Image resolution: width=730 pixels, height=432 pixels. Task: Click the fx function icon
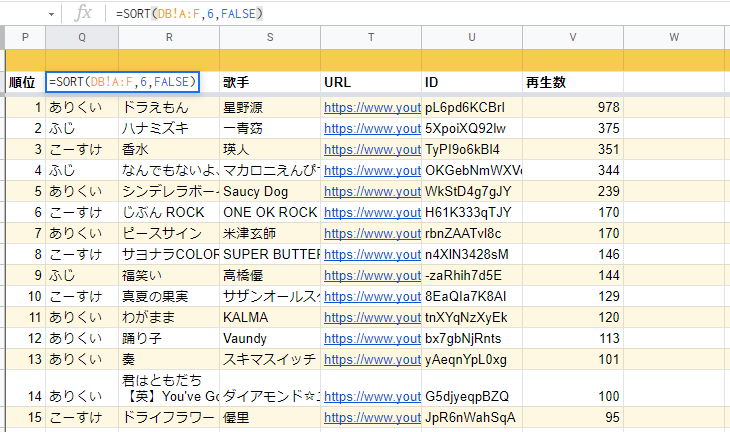click(x=84, y=13)
